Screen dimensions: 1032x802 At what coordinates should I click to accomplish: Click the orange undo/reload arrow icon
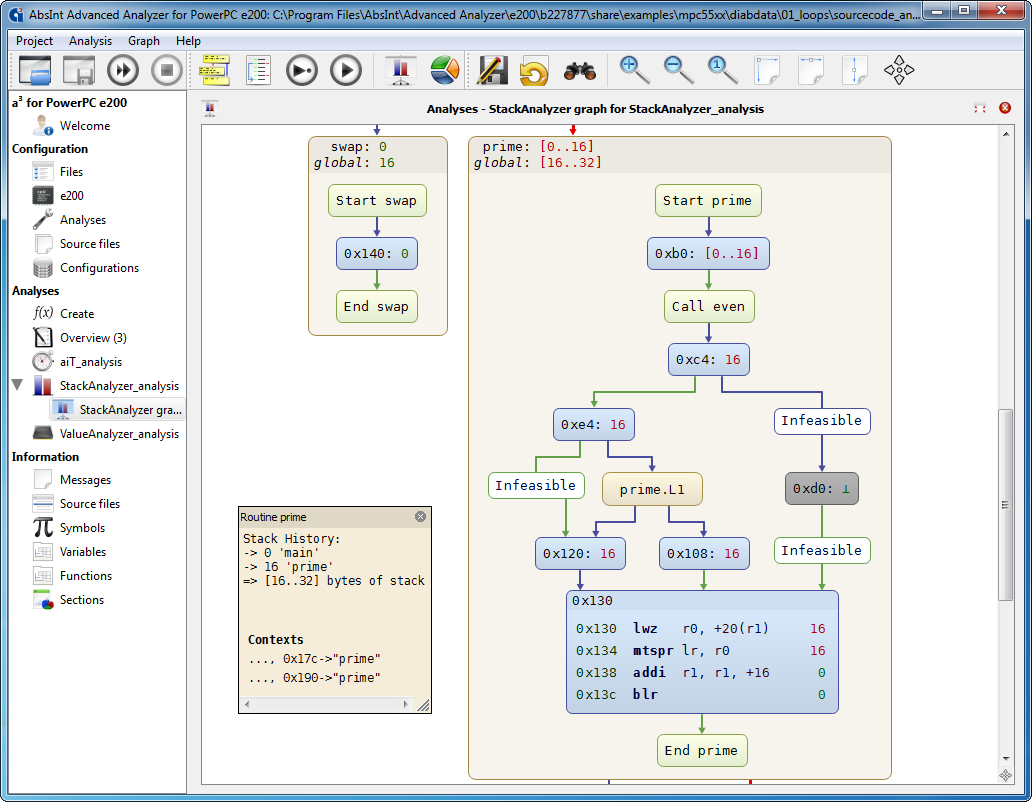534,71
